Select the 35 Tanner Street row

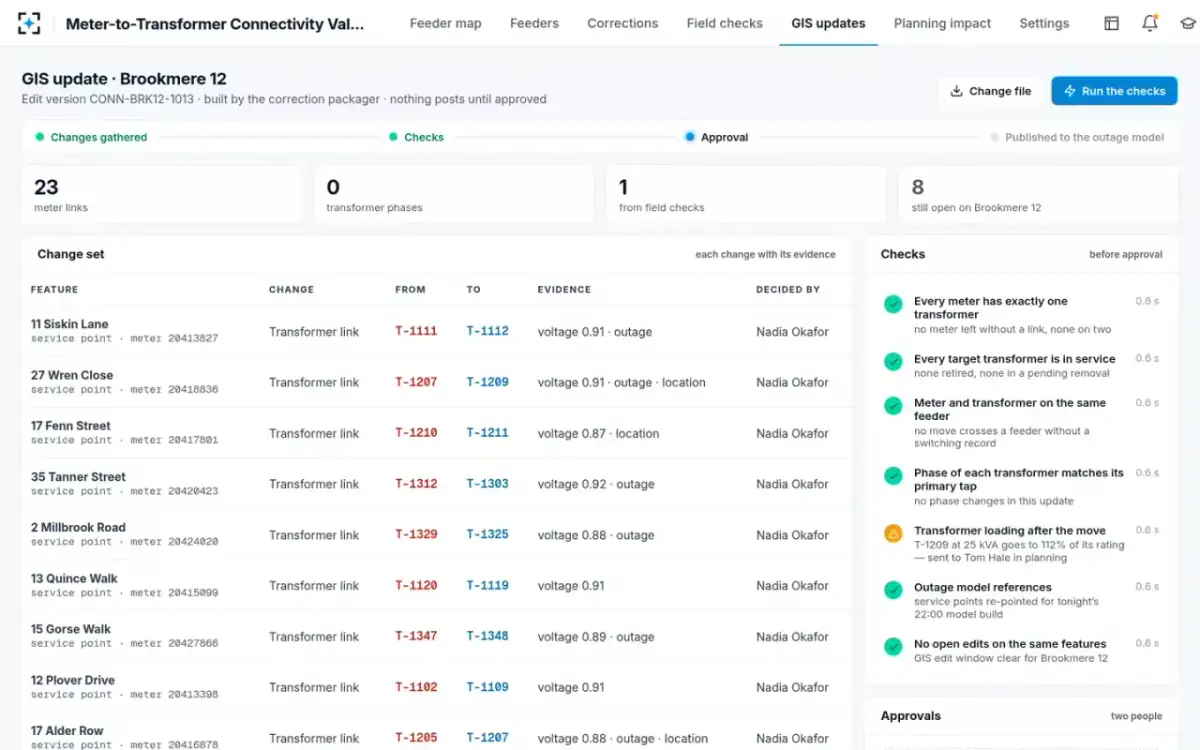[436, 484]
